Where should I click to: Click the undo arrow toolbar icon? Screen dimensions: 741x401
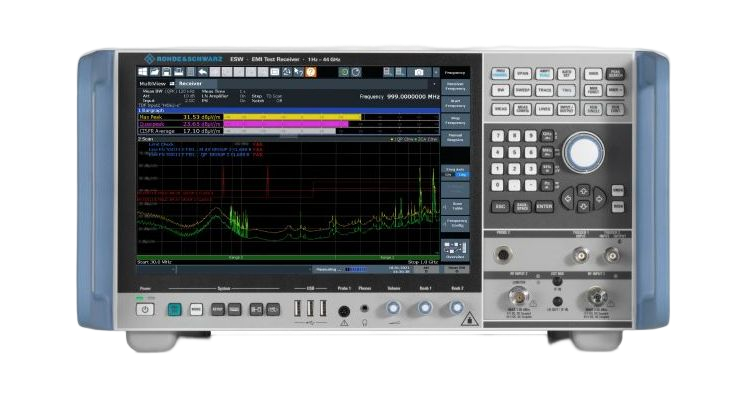click(203, 72)
